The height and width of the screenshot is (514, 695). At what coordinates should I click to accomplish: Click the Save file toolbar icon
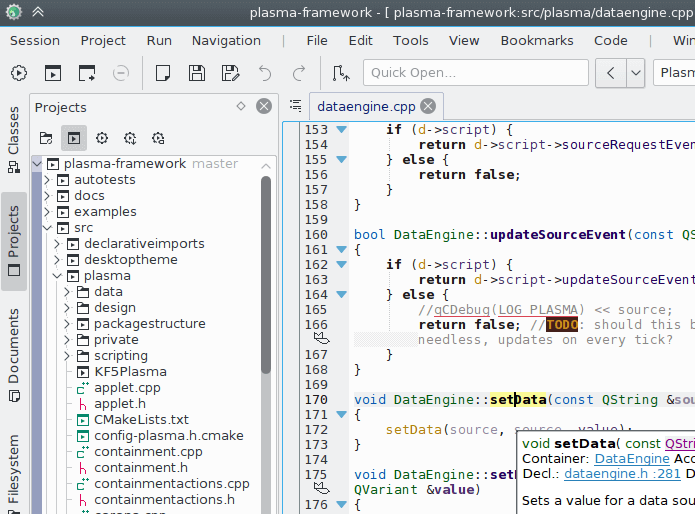[197, 73]
